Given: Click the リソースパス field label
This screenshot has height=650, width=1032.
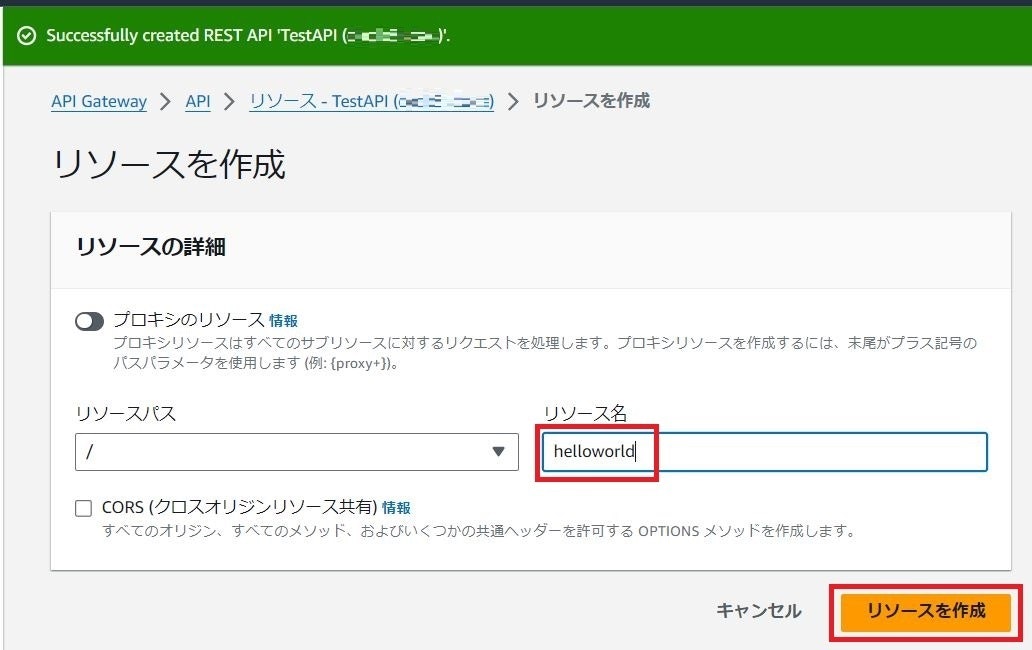Looking at the screenshot, I should pos(126,414).
